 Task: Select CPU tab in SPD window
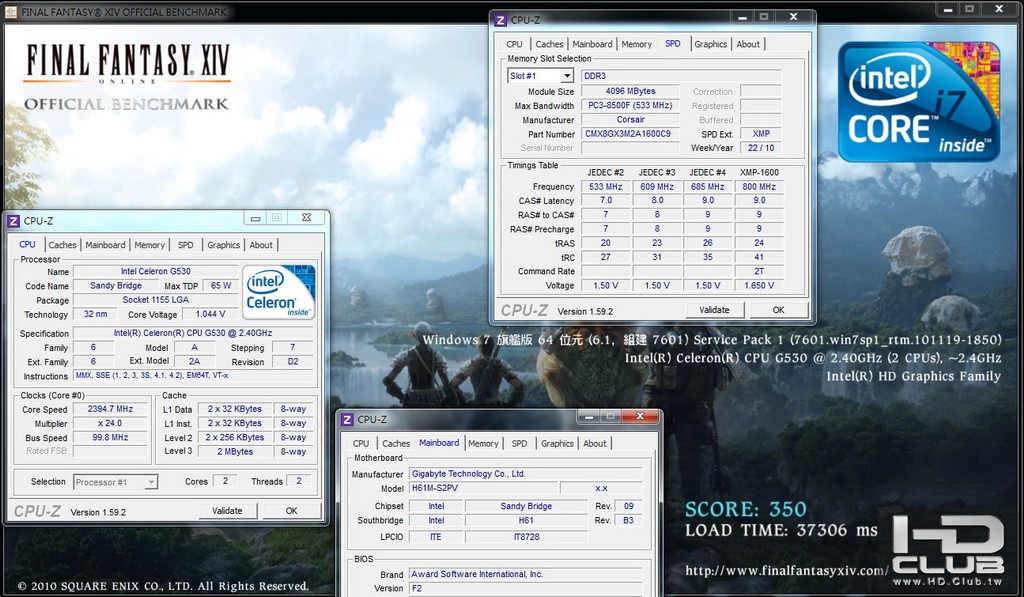pyautogui.click(x=514, y=44)
